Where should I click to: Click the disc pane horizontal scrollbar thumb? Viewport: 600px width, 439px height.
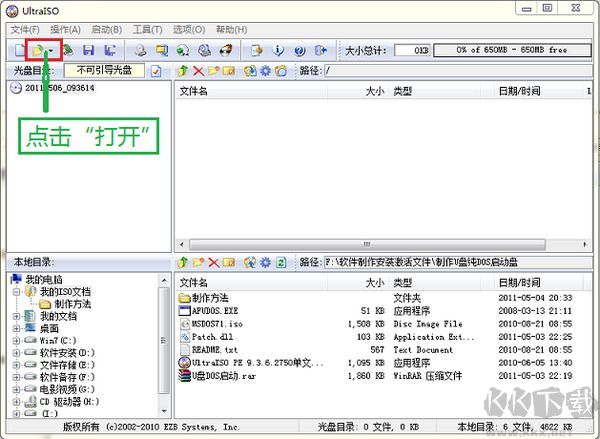(x=367, y=245)
